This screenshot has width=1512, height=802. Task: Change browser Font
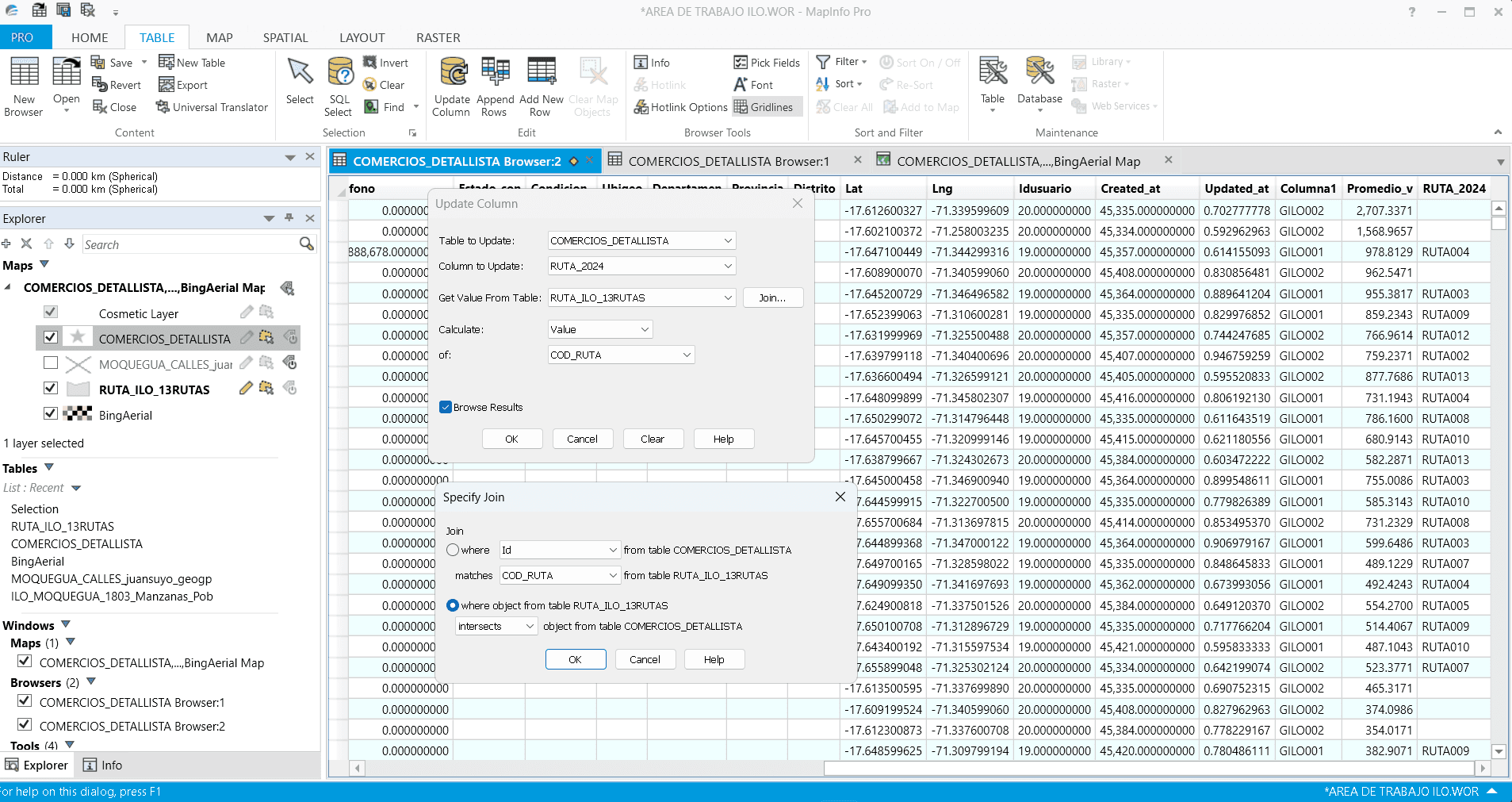[753, 85]
